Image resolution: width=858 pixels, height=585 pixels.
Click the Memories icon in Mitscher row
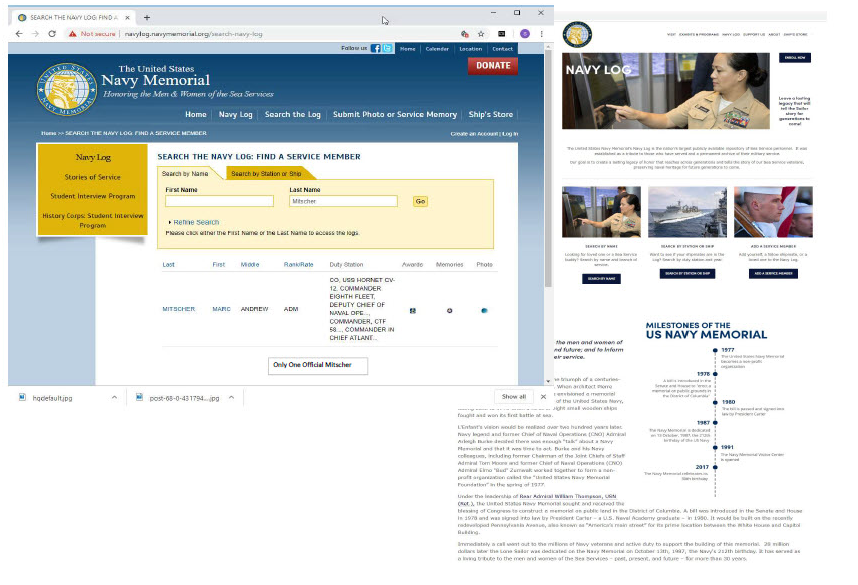pos(449,311)
